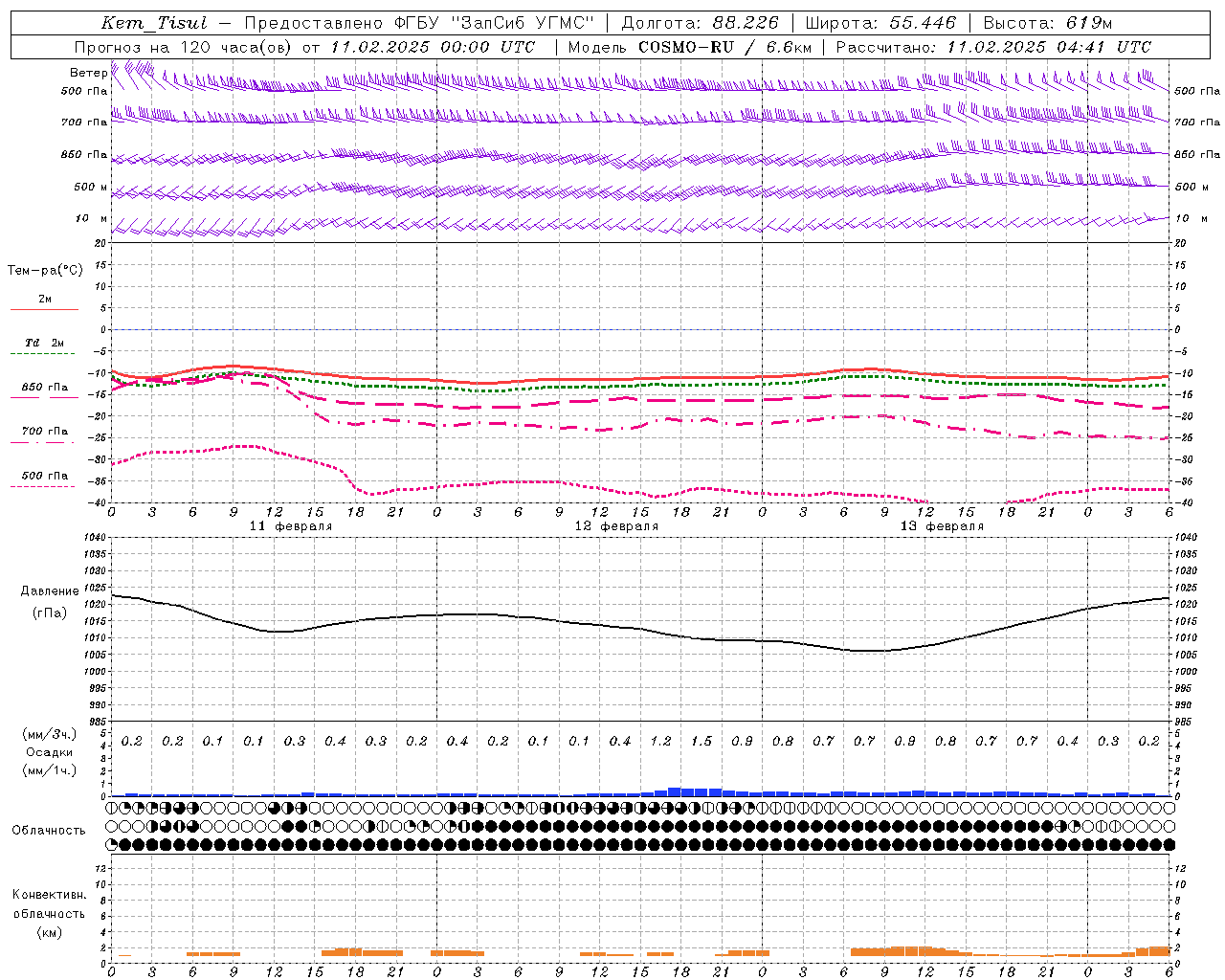Viewport: 1225px width, 980px height.
Task: Click the '700 гПа' temperature legend entry
Action: (44, 431)
